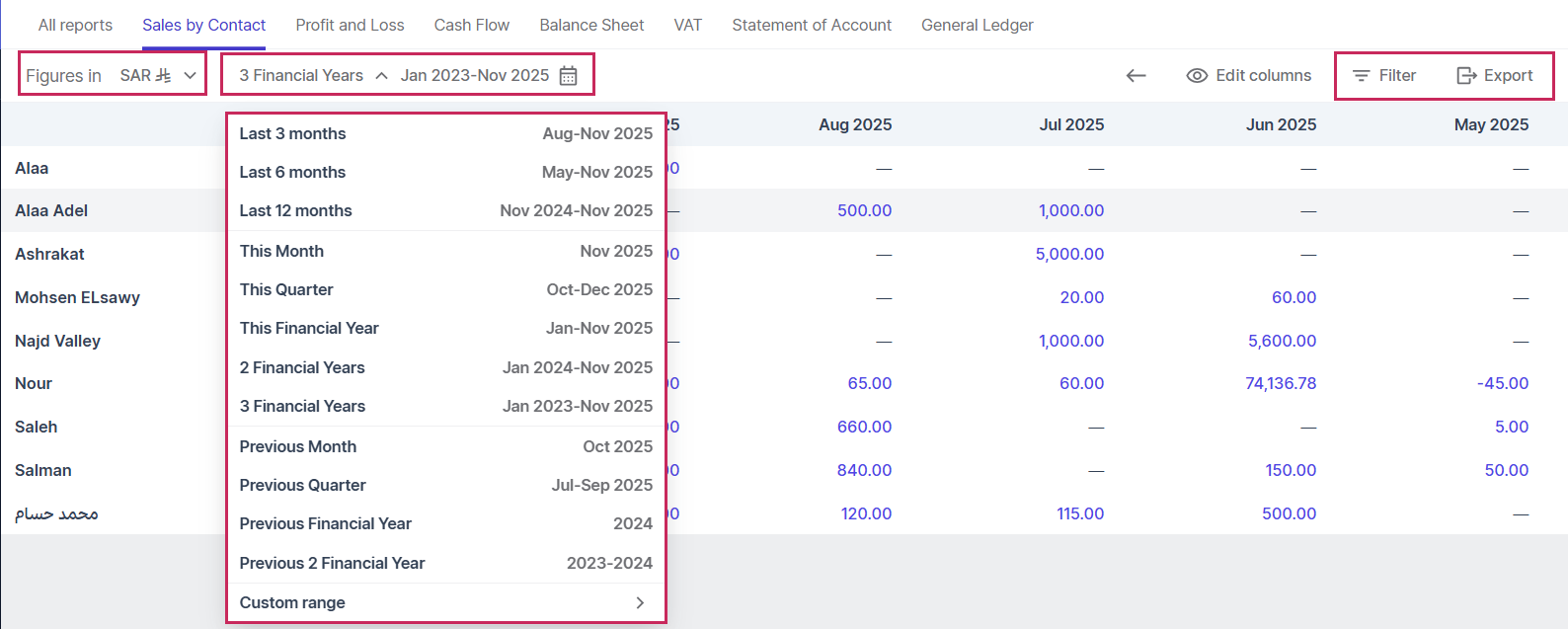Collapse the 3 Financial Years period dropdown
Viewport: 1568px width, 629px height.
click(x=381, y=76)
